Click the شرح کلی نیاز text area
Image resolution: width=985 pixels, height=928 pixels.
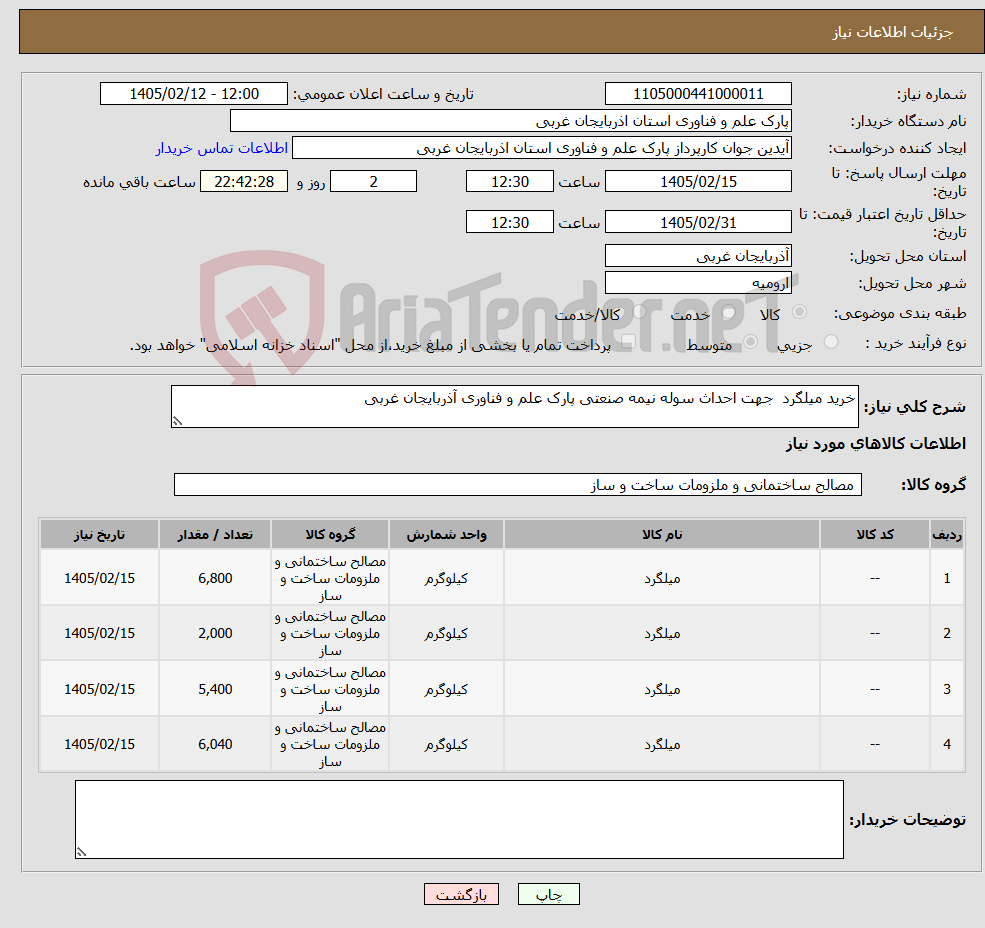point(514,407)
